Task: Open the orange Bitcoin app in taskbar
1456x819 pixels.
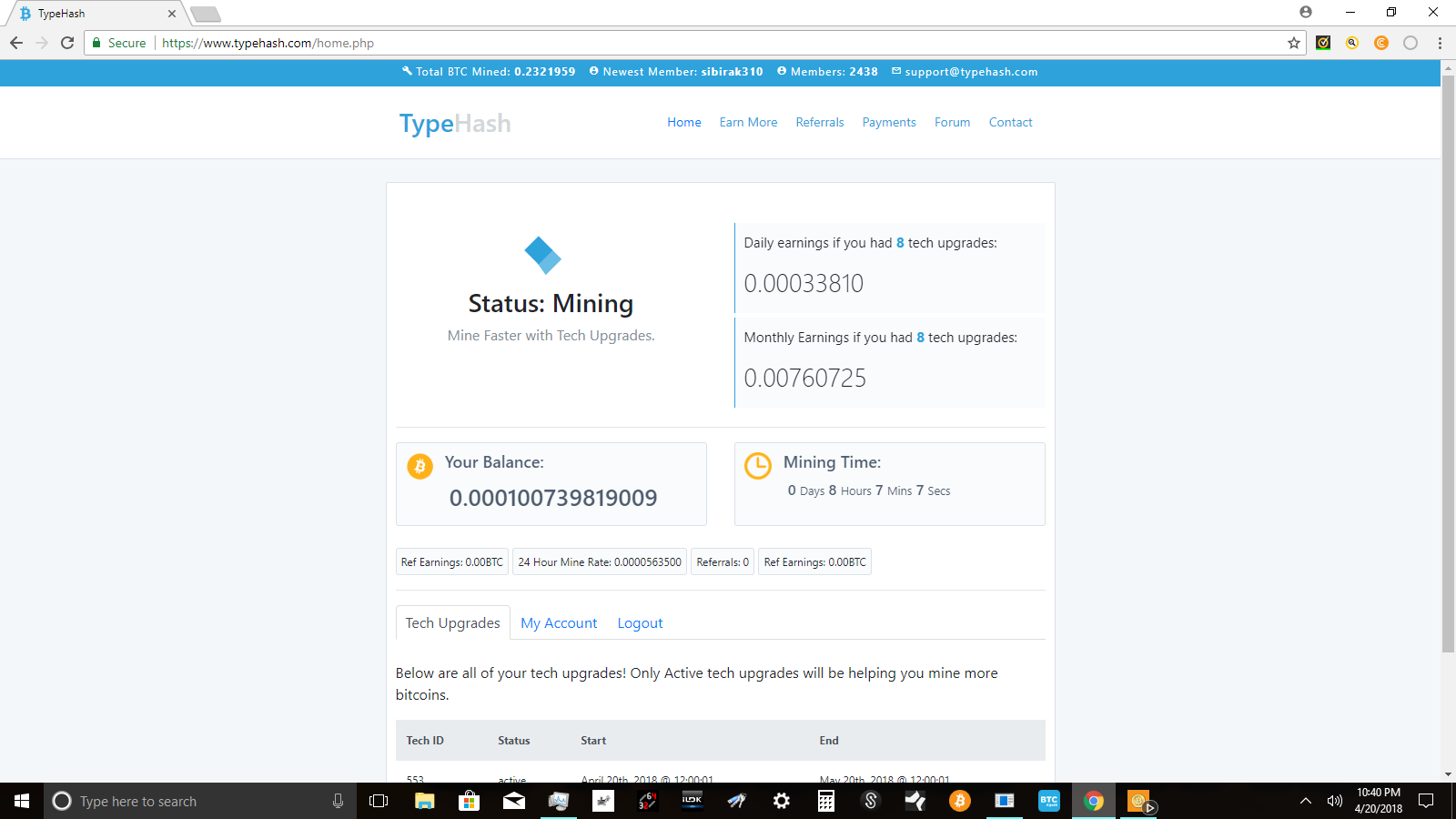Action: click(959, 801)
